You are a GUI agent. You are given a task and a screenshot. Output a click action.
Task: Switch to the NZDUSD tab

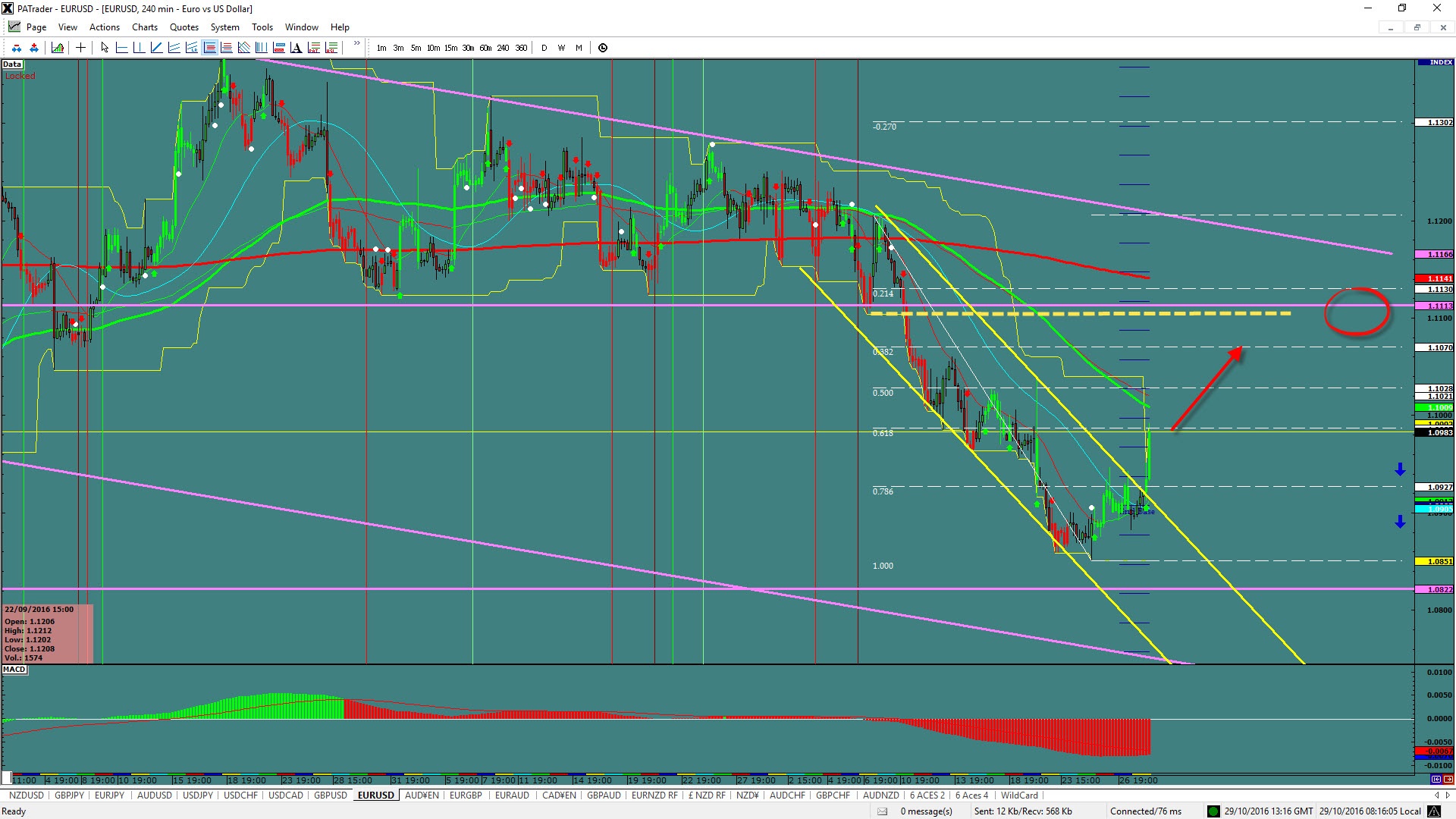[x=27, y=795]
